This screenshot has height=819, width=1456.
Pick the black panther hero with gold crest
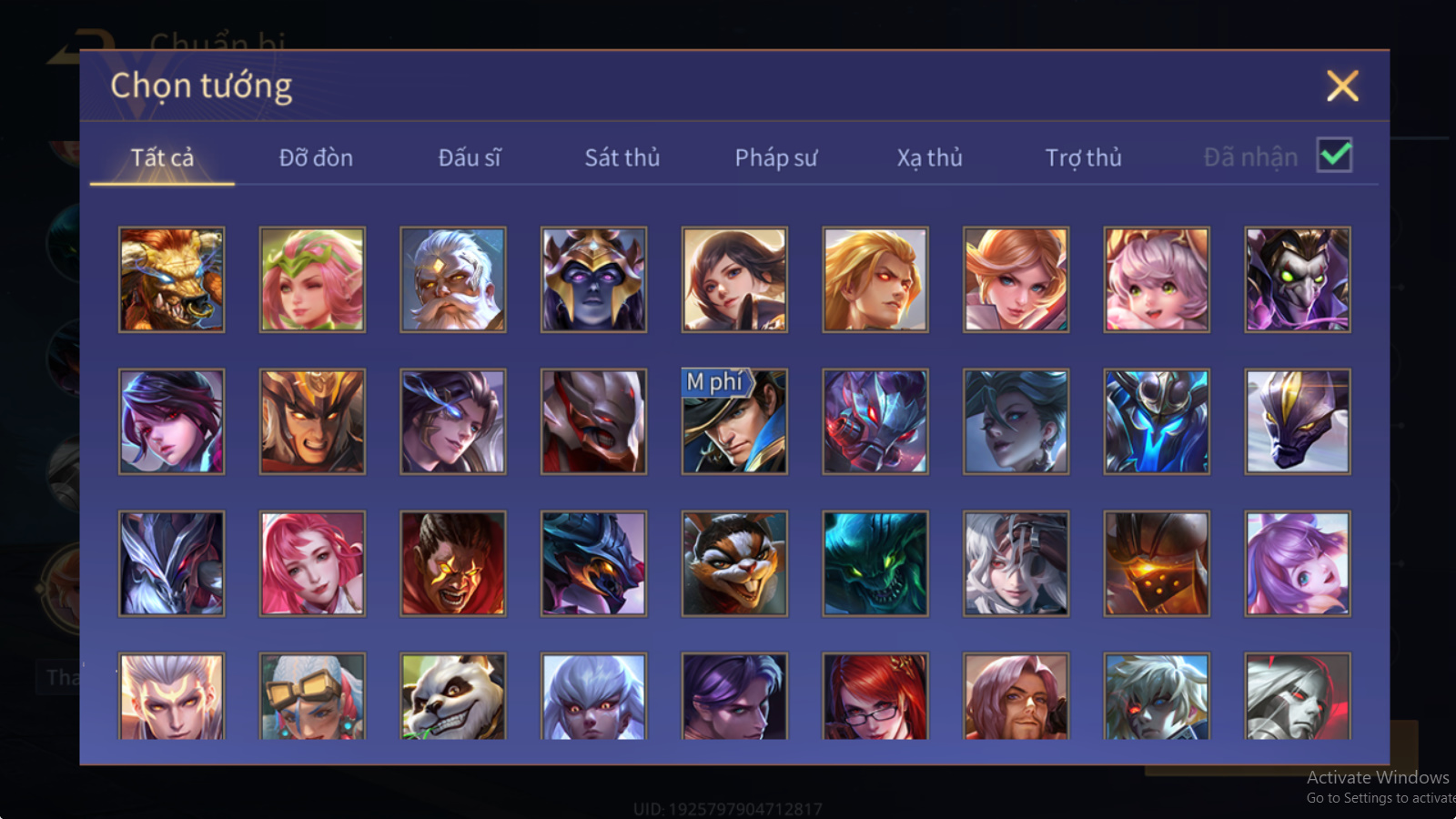tap(1298, 421)
